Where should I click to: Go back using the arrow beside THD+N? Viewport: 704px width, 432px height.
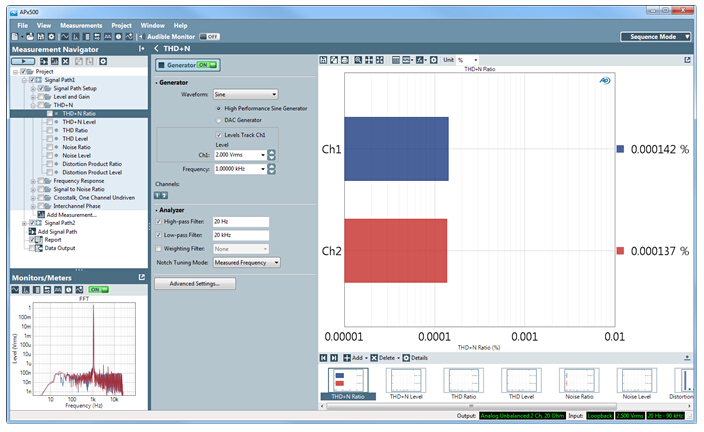tap(156, 48)
